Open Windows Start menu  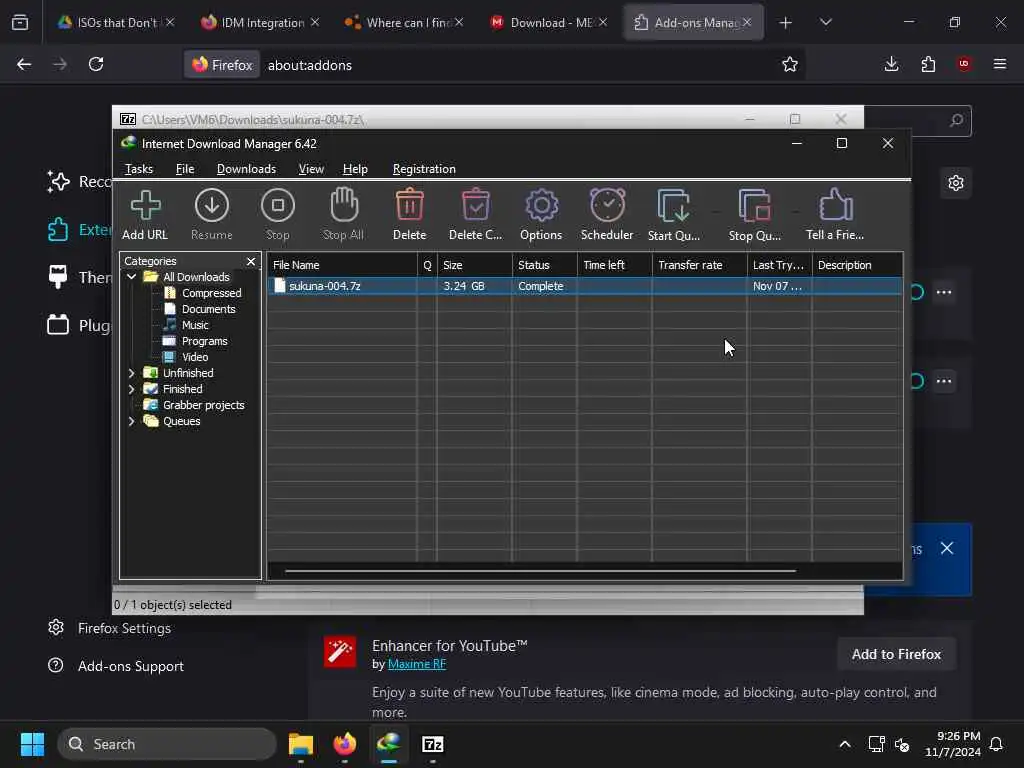32,744
